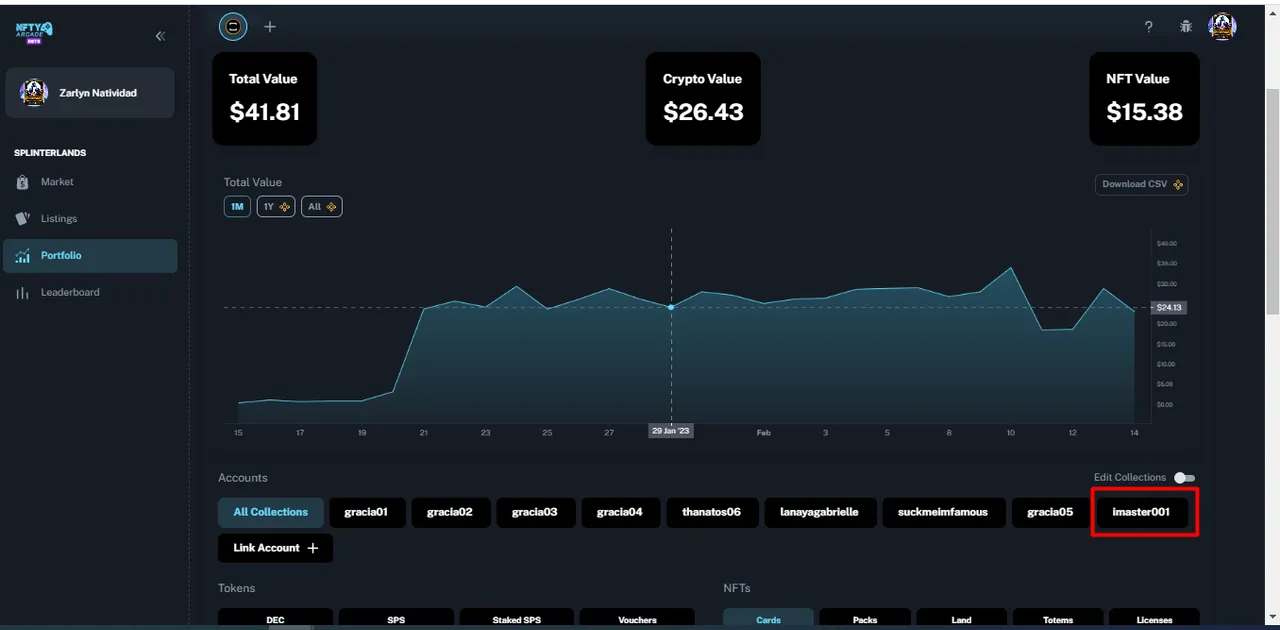Click the Portfolio chart icon

pyautogui.click(x=23, y=256)
